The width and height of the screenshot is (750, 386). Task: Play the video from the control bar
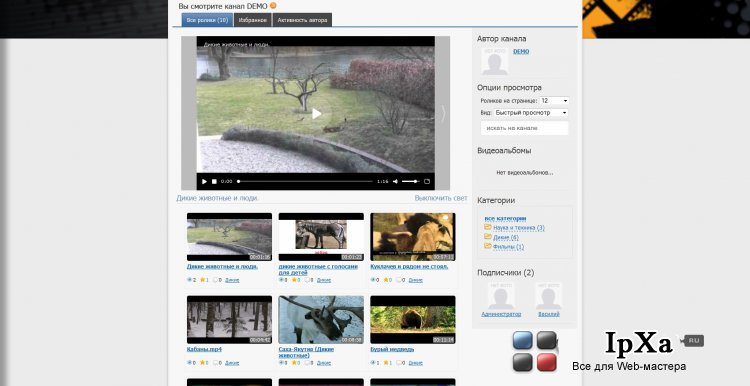[x=204, y=182]
